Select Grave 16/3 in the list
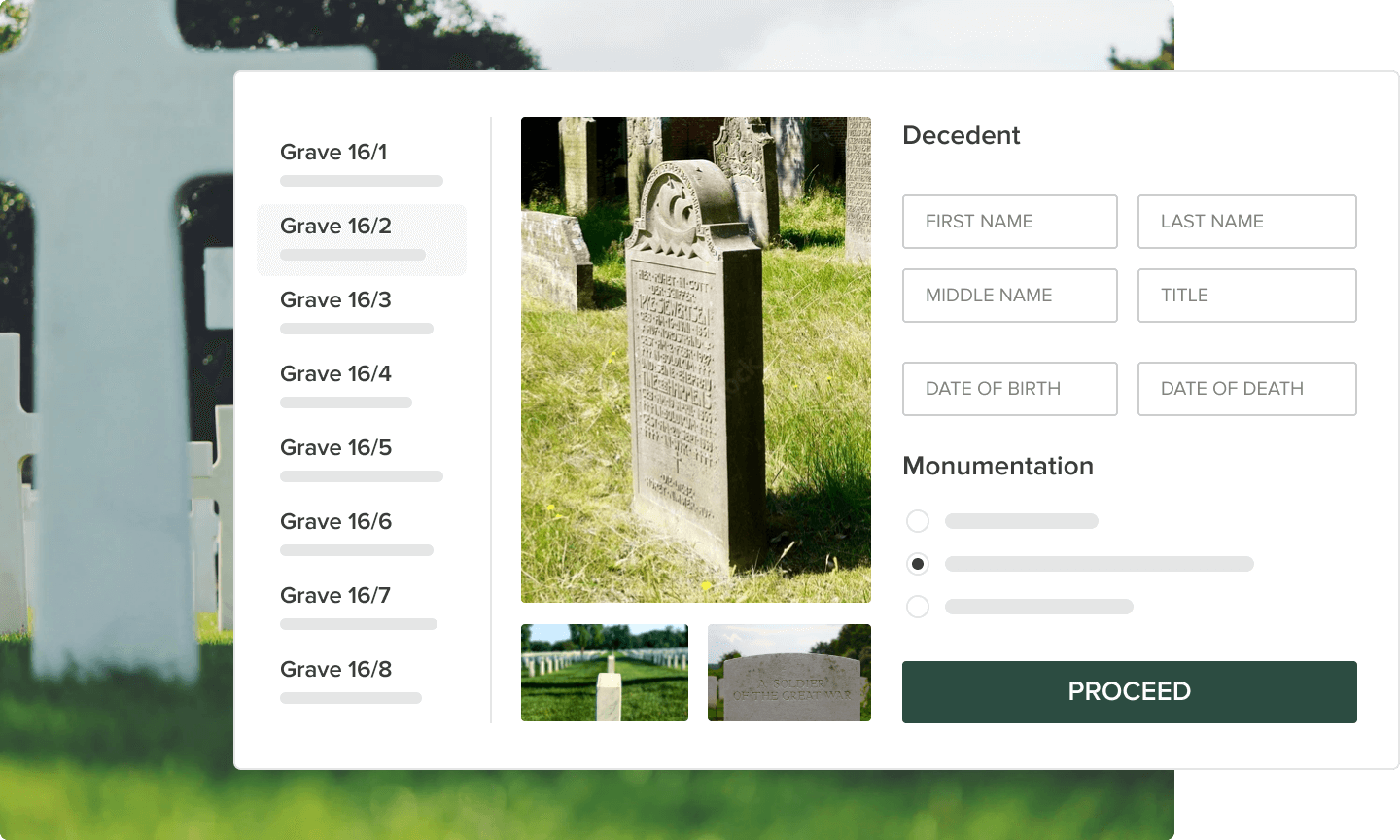The height and width of the screenshot is (840, 1400). pos(335,299)
